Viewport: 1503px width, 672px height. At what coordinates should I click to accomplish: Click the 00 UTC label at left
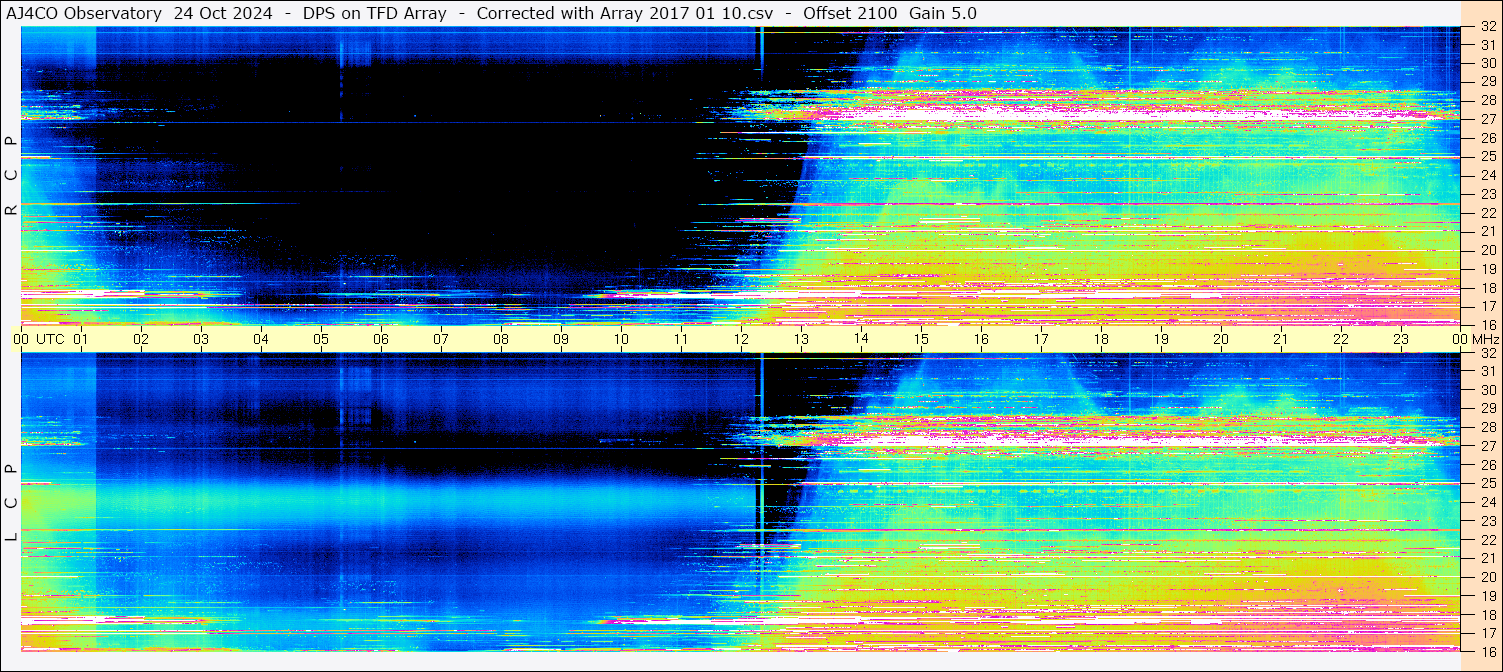click(39, 339)
